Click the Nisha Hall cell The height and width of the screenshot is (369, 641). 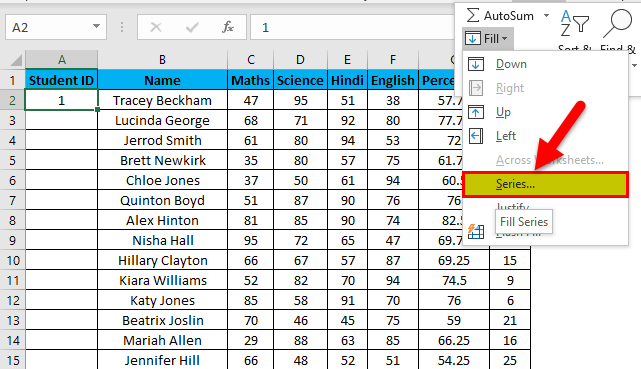point(162,240)
